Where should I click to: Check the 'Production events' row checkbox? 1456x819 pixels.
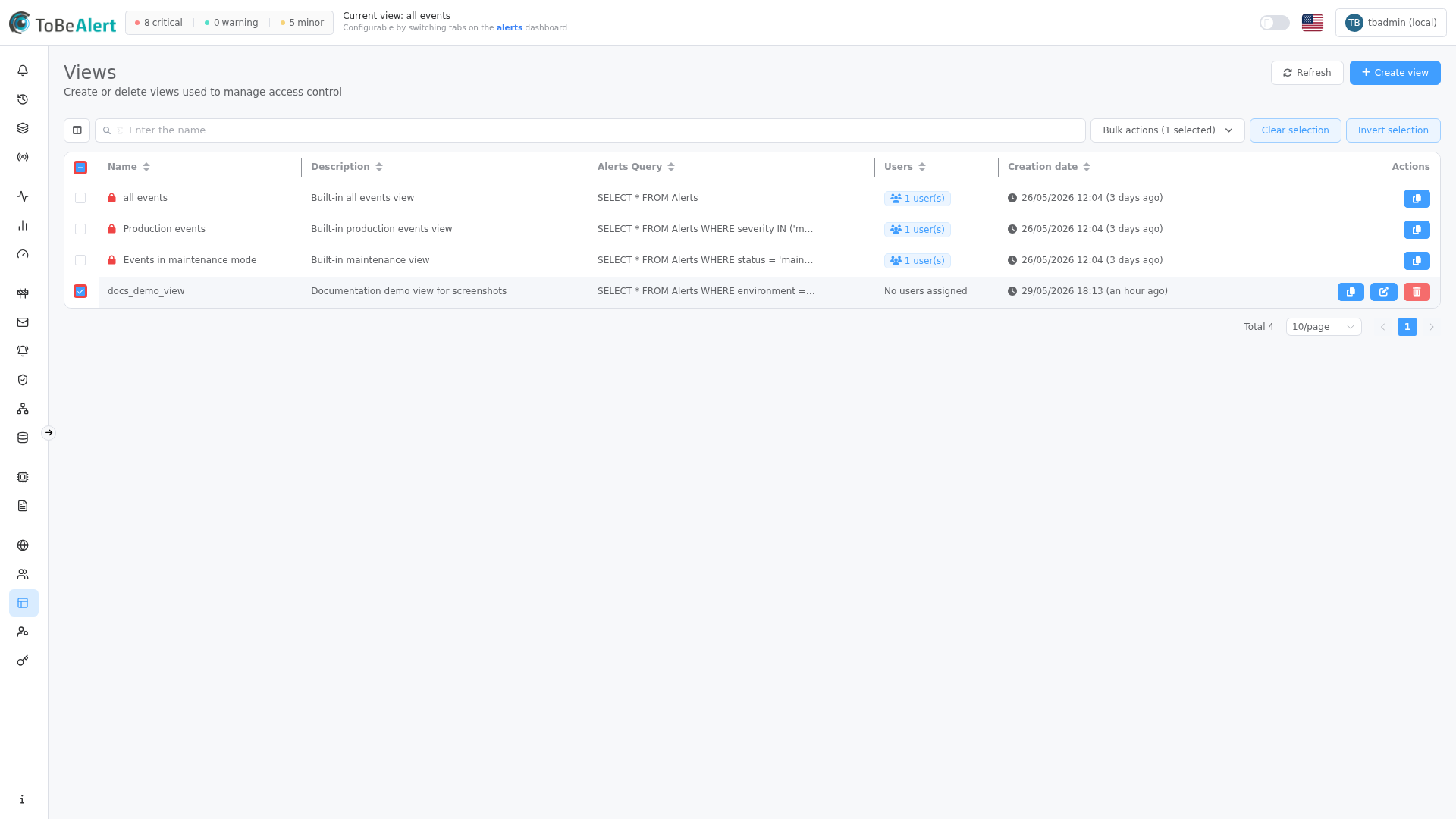point(80,229)
